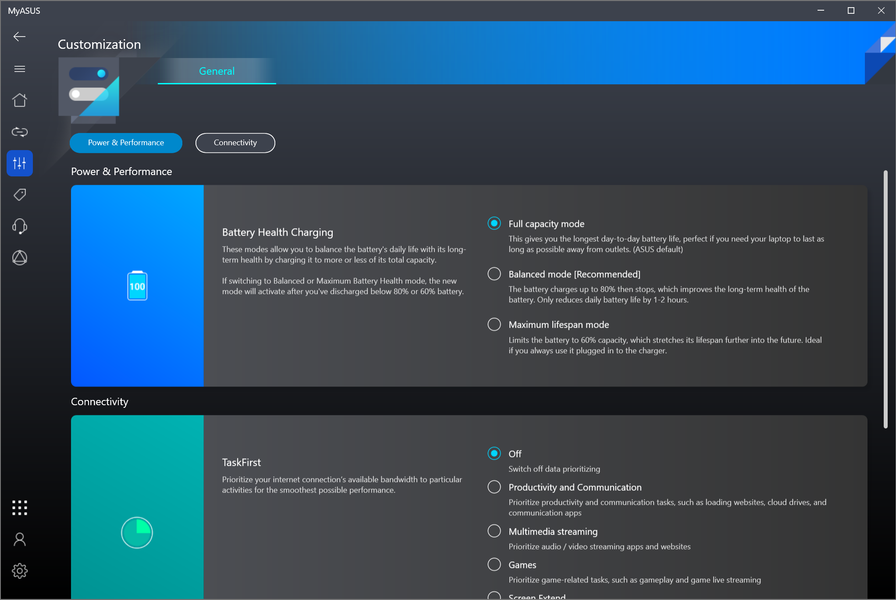
Task: Switch to the General tab
Action: [217, 71]
